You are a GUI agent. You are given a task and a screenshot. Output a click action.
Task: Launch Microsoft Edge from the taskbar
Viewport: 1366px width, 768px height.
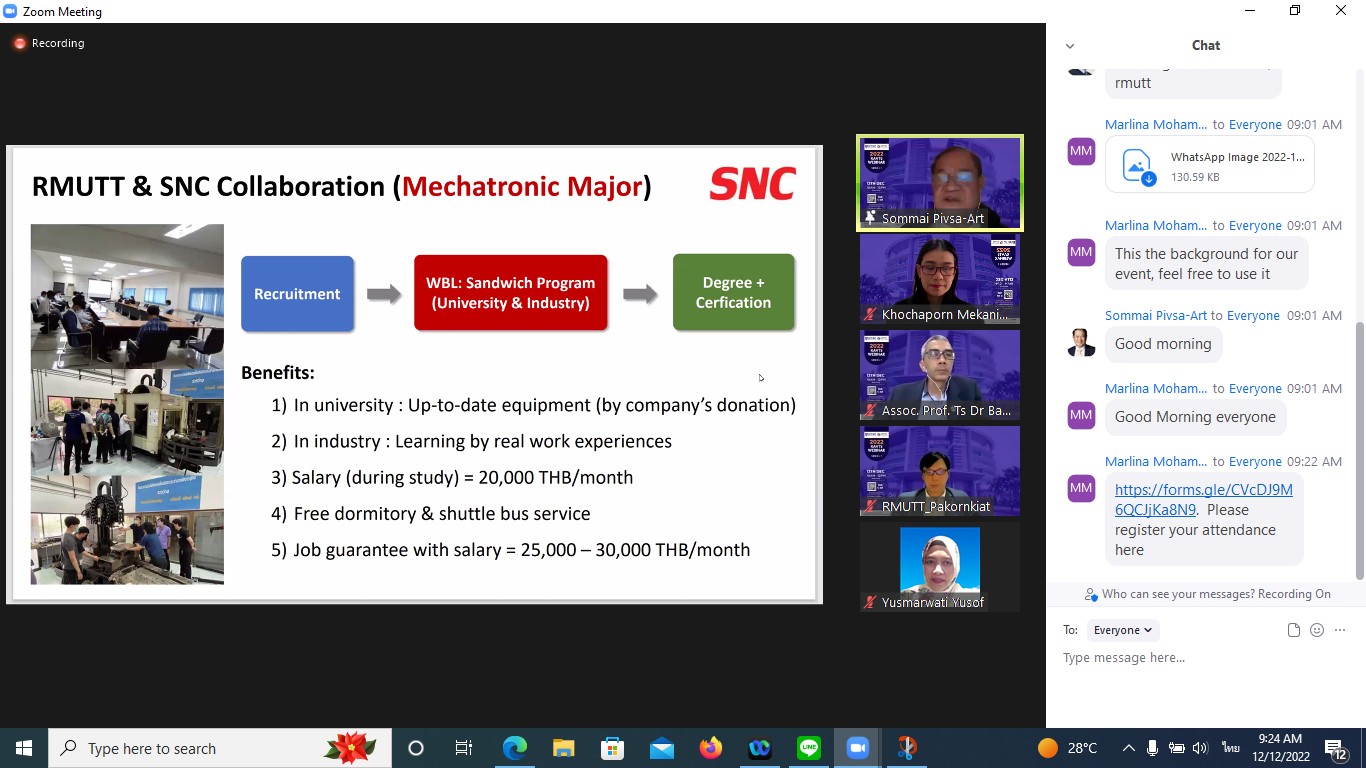514,748
